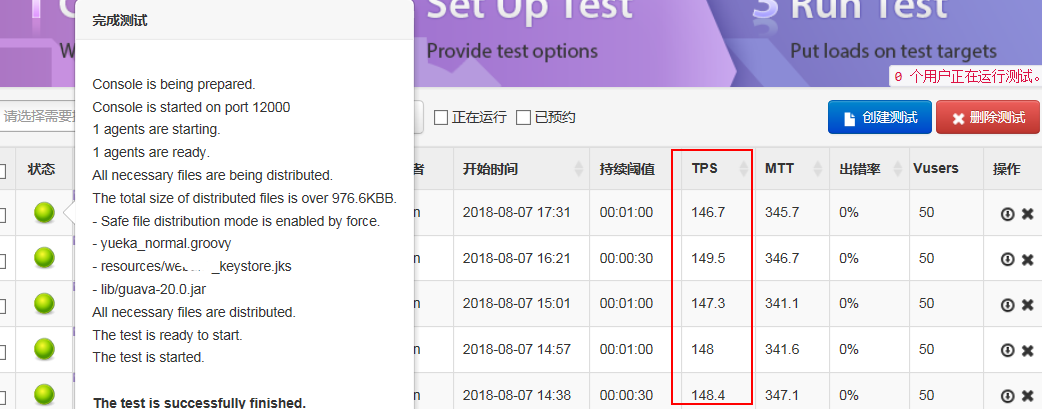Click the green status ball of the 14:57 test
The image size is (1042, 409).
43,349
